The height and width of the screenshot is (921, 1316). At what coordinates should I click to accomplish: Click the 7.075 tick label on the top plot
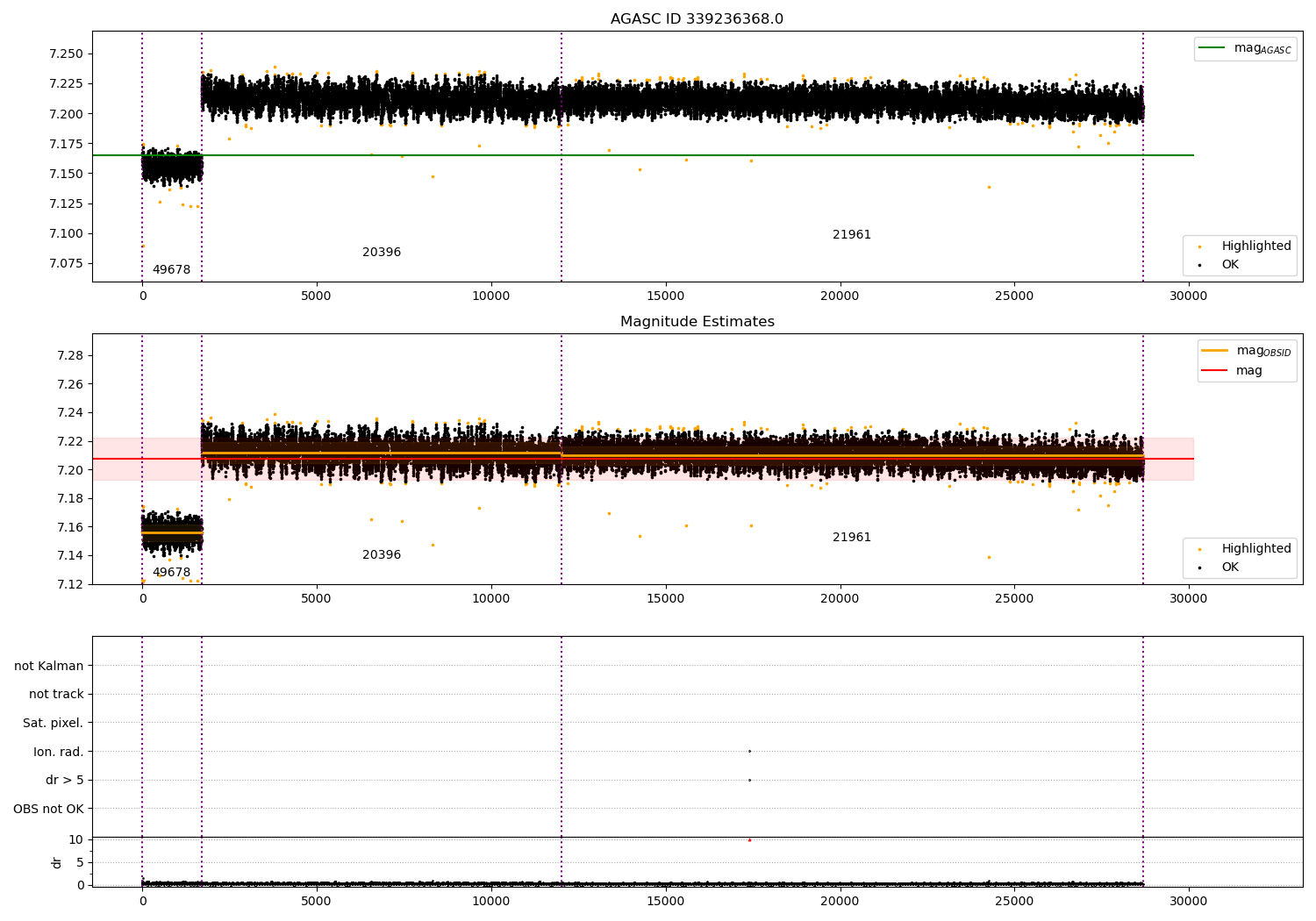click(x=66, y=263)
